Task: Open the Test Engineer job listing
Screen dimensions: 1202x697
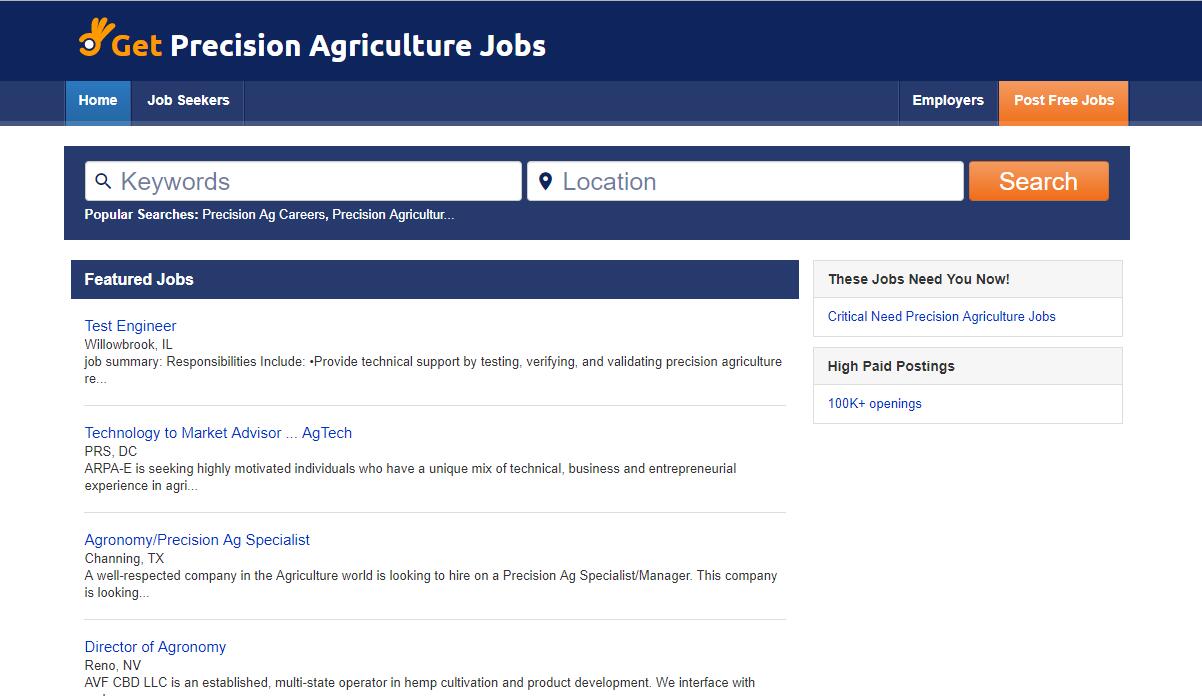Action: tap(130, 326)
